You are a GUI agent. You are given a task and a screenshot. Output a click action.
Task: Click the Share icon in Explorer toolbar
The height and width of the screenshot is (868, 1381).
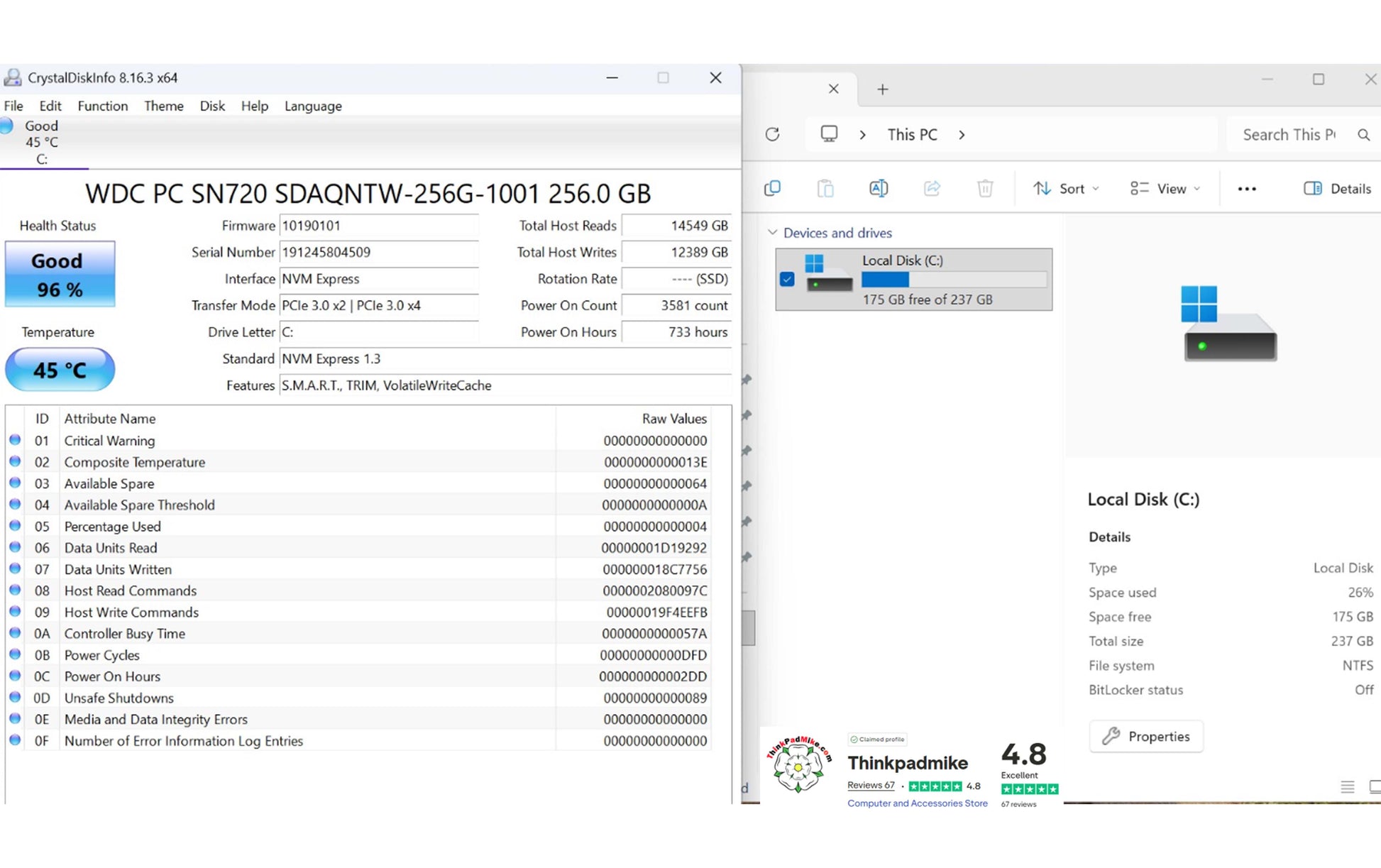click(x=932, y=188)
